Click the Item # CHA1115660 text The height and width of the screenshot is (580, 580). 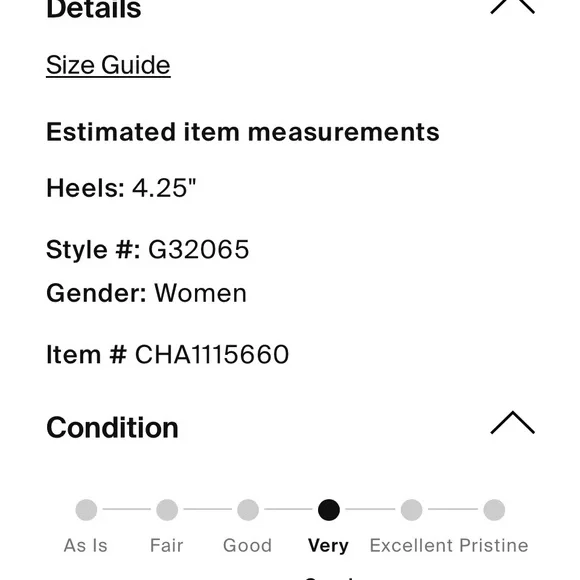pyautogui.click(x=168, y=354)
